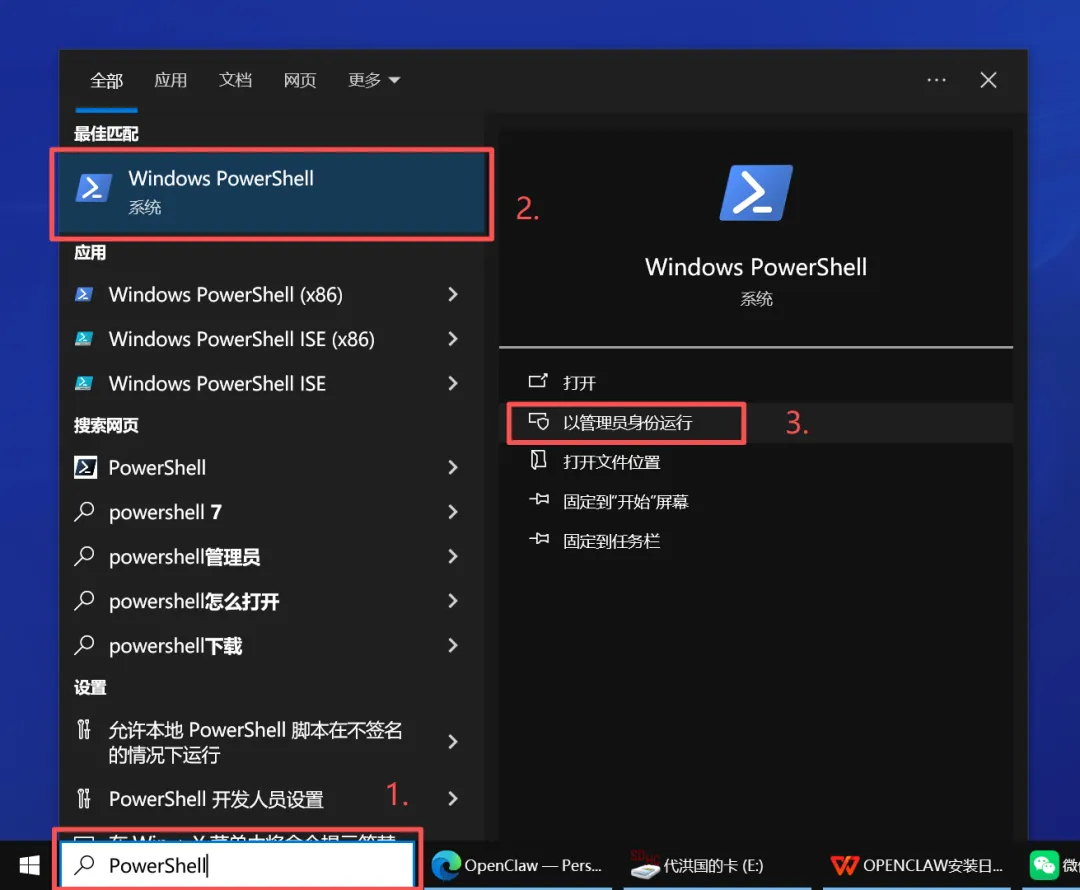
Task: Open the WPS OPENCLAW安装日 taskbar document
Action: point(917,865)
